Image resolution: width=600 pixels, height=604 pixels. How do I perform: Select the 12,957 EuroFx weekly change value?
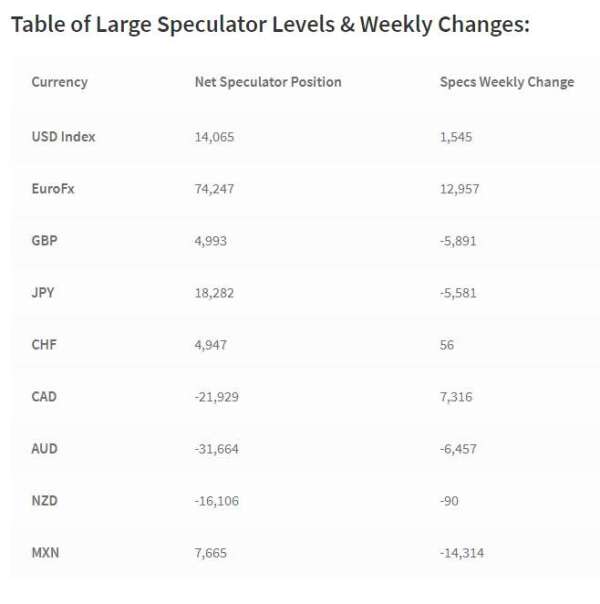tap(459, 189)
